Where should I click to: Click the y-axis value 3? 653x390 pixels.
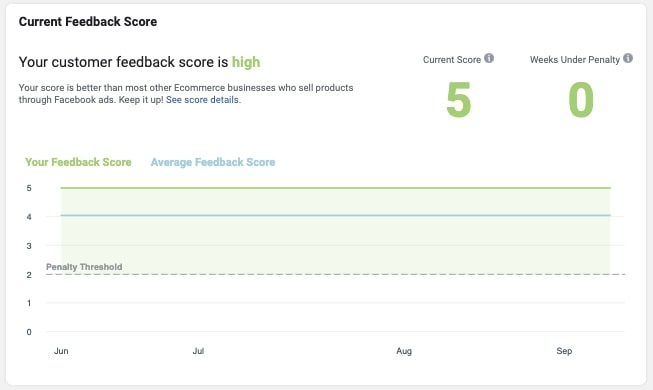[29, 246]
